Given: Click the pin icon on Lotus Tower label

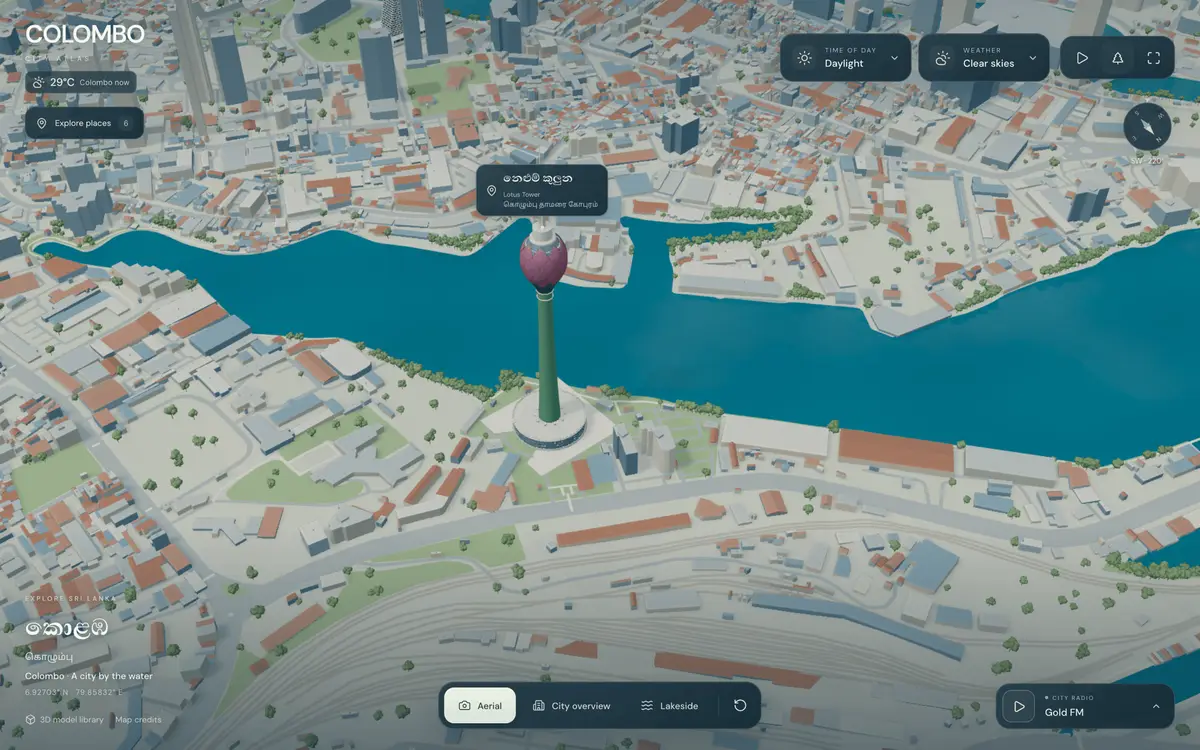Looking at the screenshot, I should pyautogui.click(x=491, y=190).
